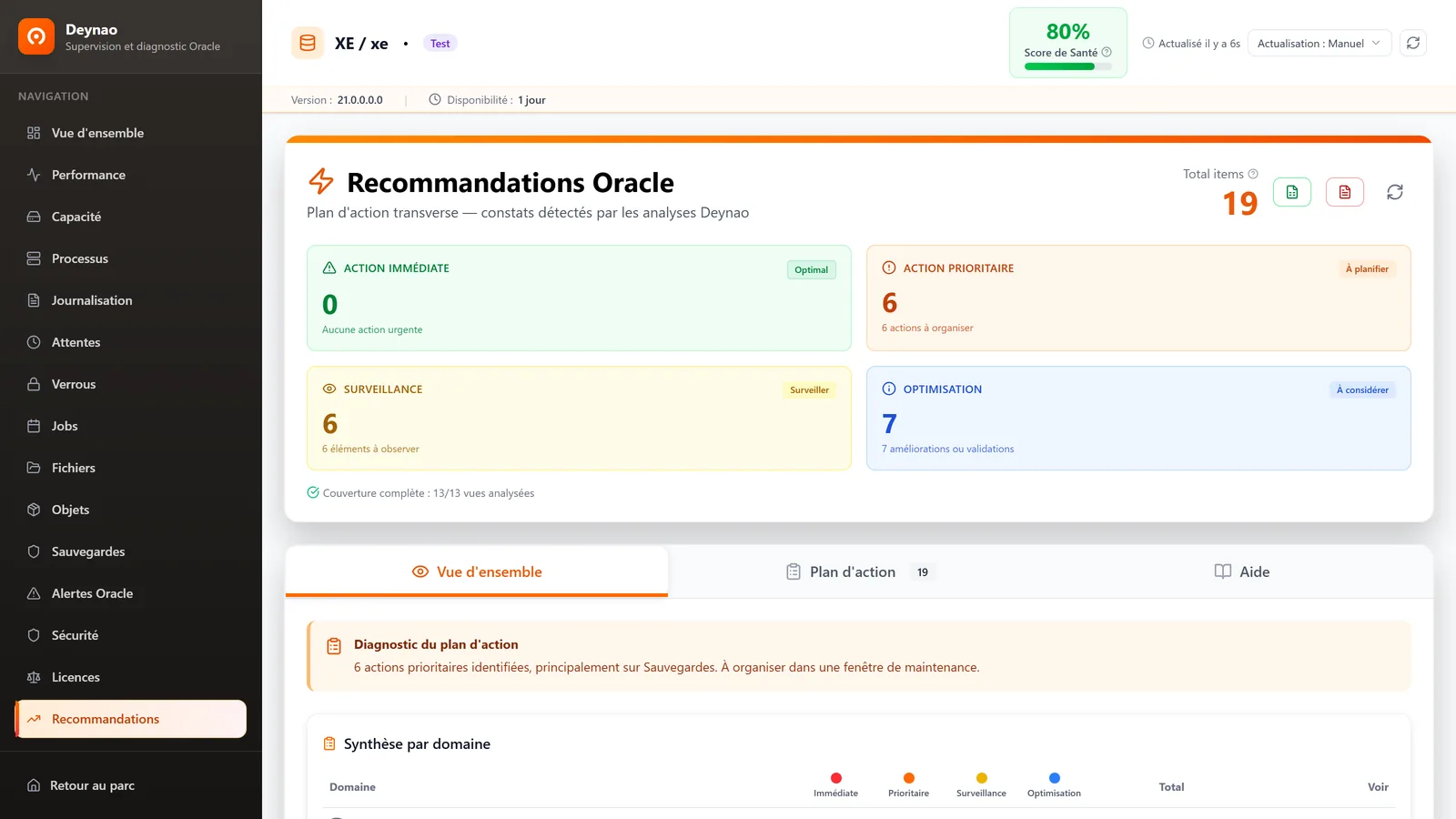Screen dimensions: 1456x819
Task: Click the Sécurité shield icon
Action: [34, 635]
